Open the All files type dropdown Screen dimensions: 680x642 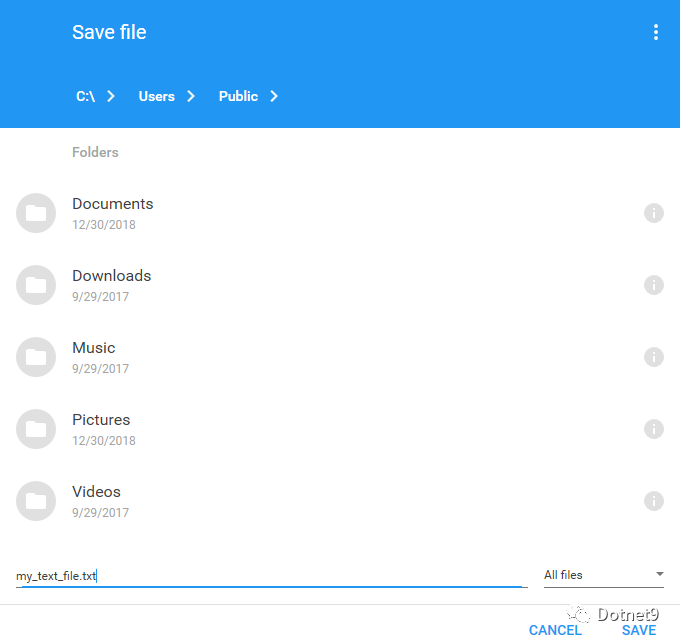click(x=604, y=575)
